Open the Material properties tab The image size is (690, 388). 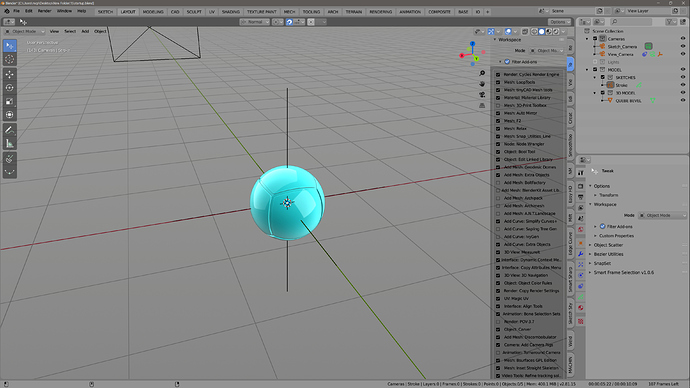coord(581,308)
